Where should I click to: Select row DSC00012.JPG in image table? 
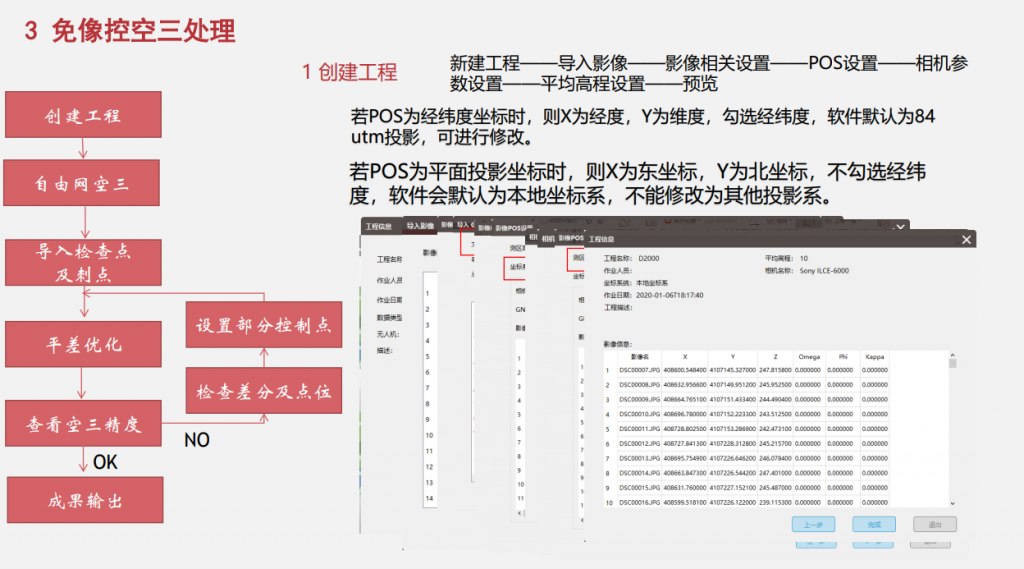pyautogui.click(x=746, y=444)
